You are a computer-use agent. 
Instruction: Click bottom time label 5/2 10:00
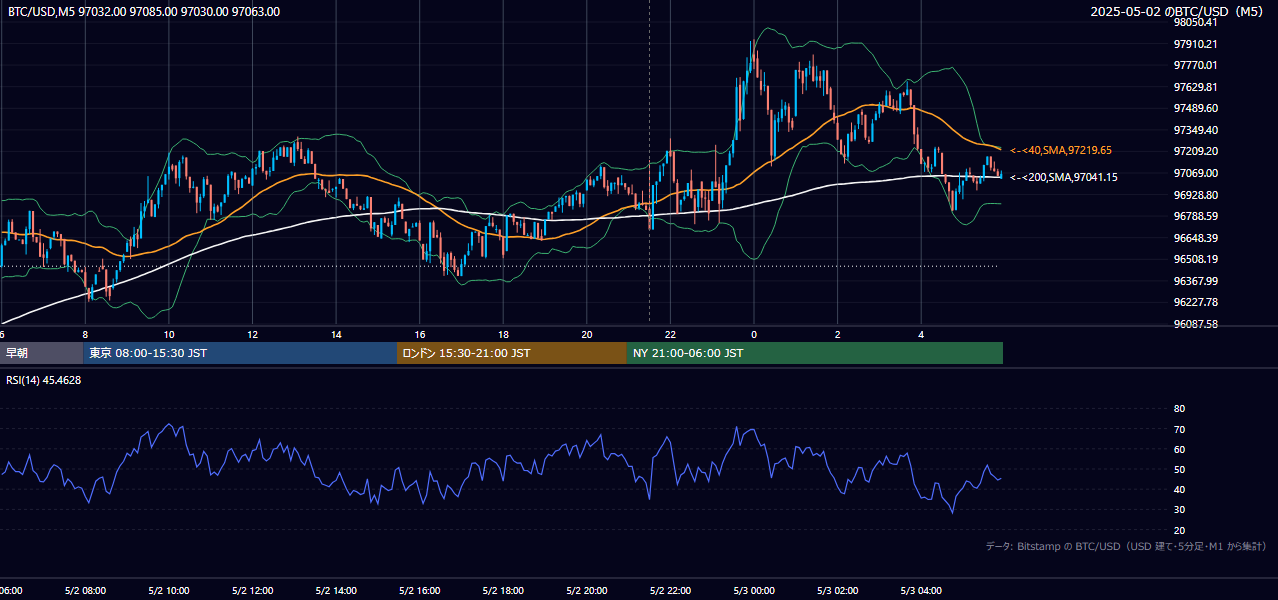(169, 591)
